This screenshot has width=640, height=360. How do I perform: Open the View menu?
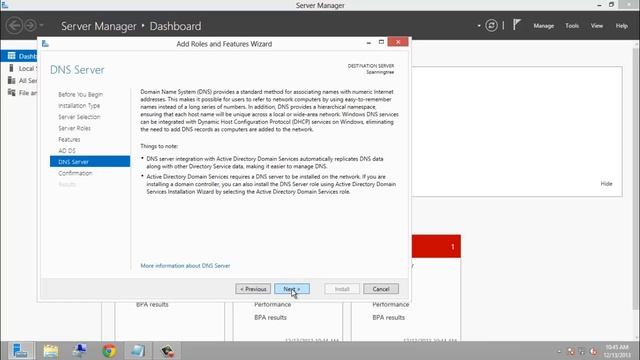pos(596,26)
